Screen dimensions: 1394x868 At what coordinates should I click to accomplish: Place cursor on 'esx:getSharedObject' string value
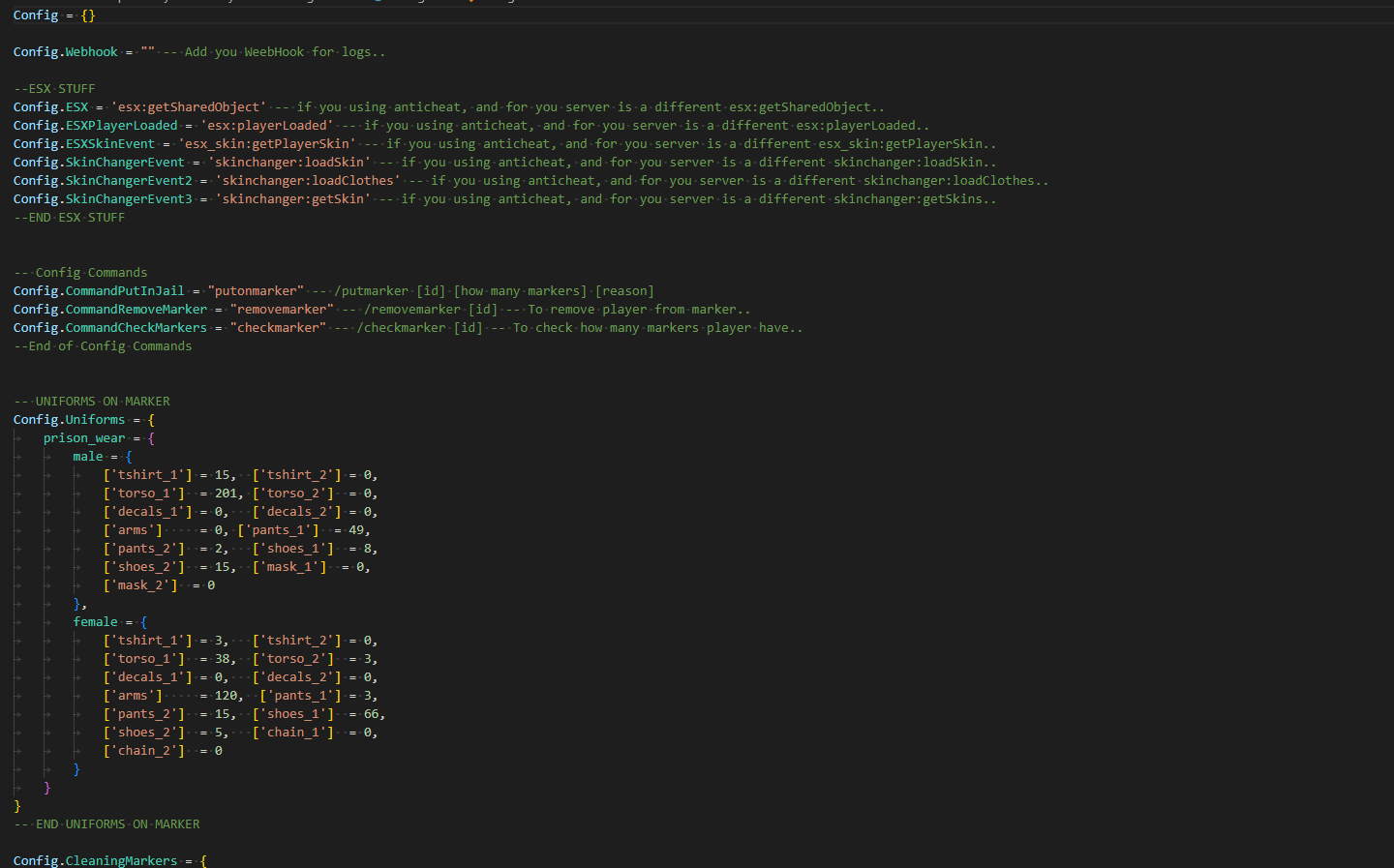click(x=188, y=107)
